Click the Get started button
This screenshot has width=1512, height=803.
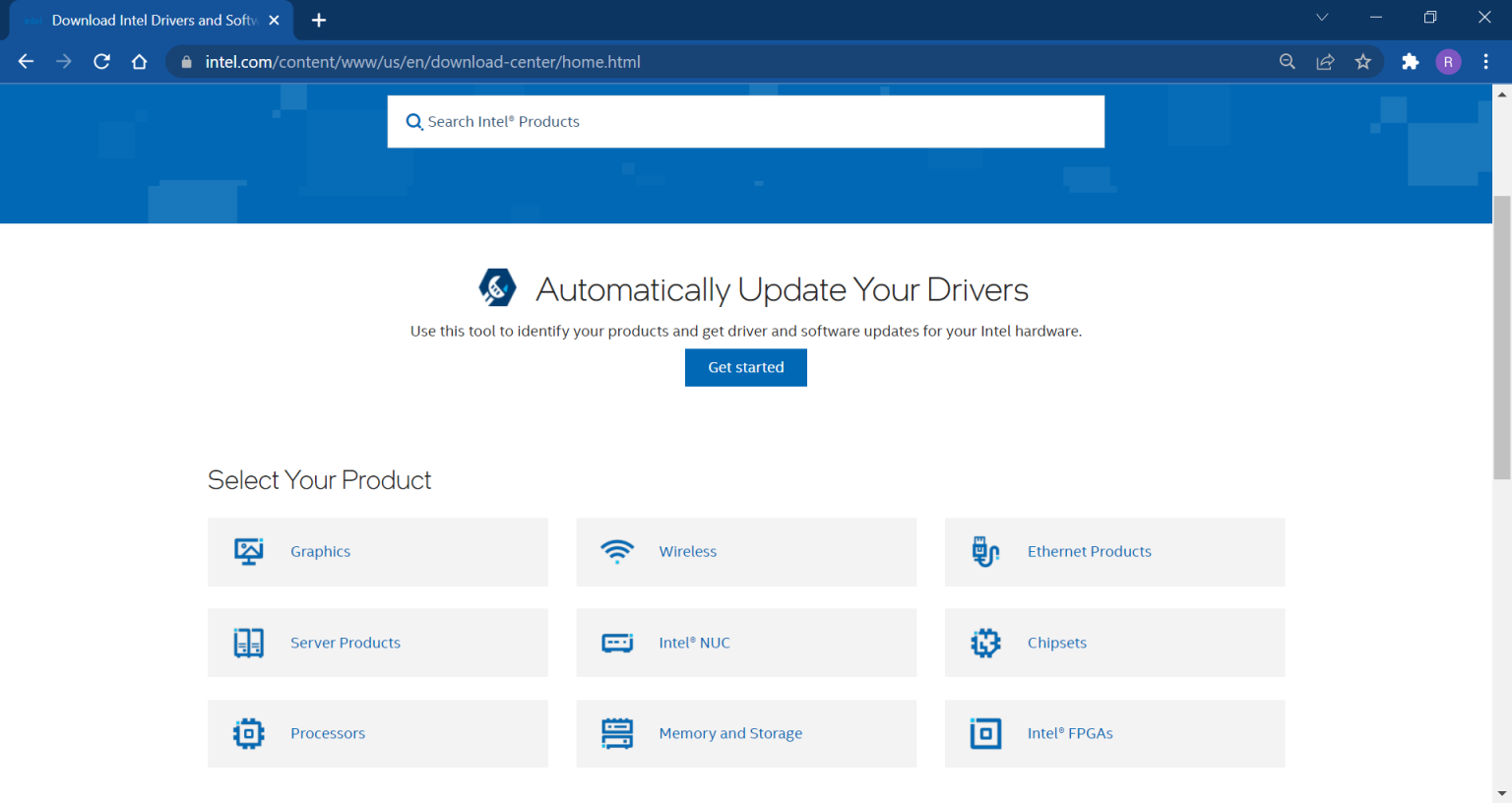click(x=745, y=367)
